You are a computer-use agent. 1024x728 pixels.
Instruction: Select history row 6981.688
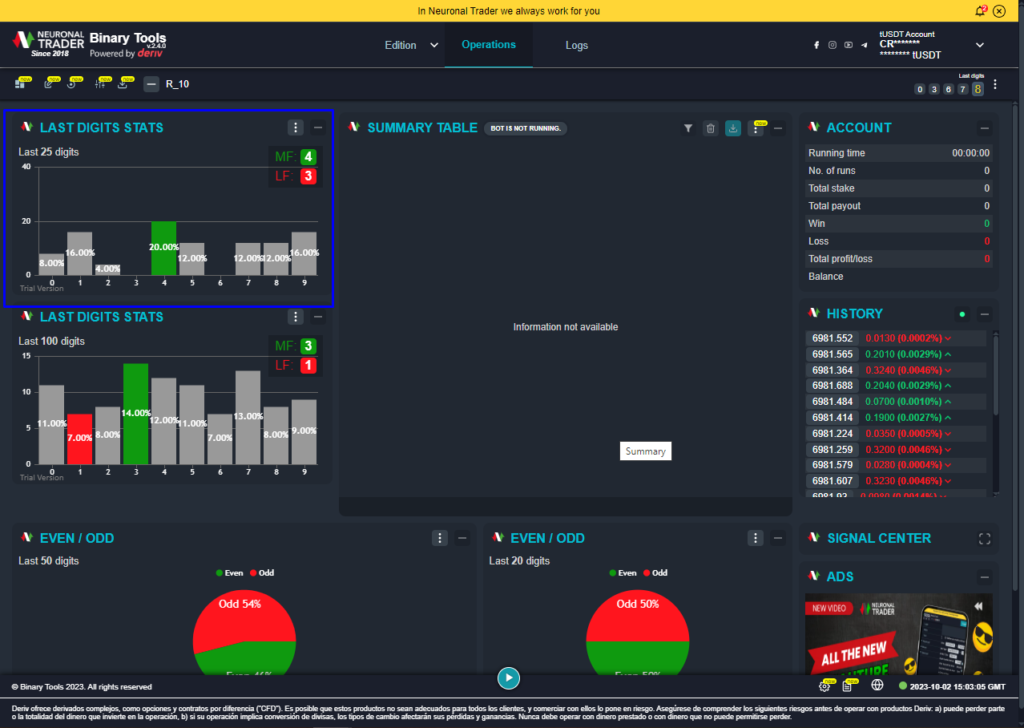click(x=895, y=386)
